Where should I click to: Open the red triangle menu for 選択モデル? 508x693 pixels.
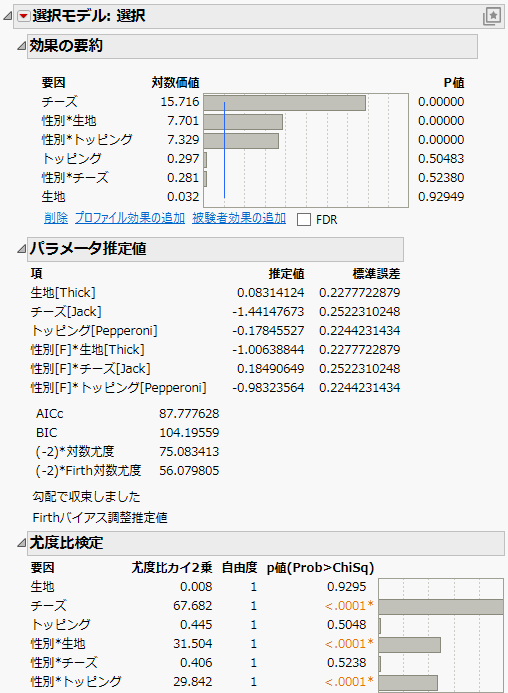click(23, 16)
